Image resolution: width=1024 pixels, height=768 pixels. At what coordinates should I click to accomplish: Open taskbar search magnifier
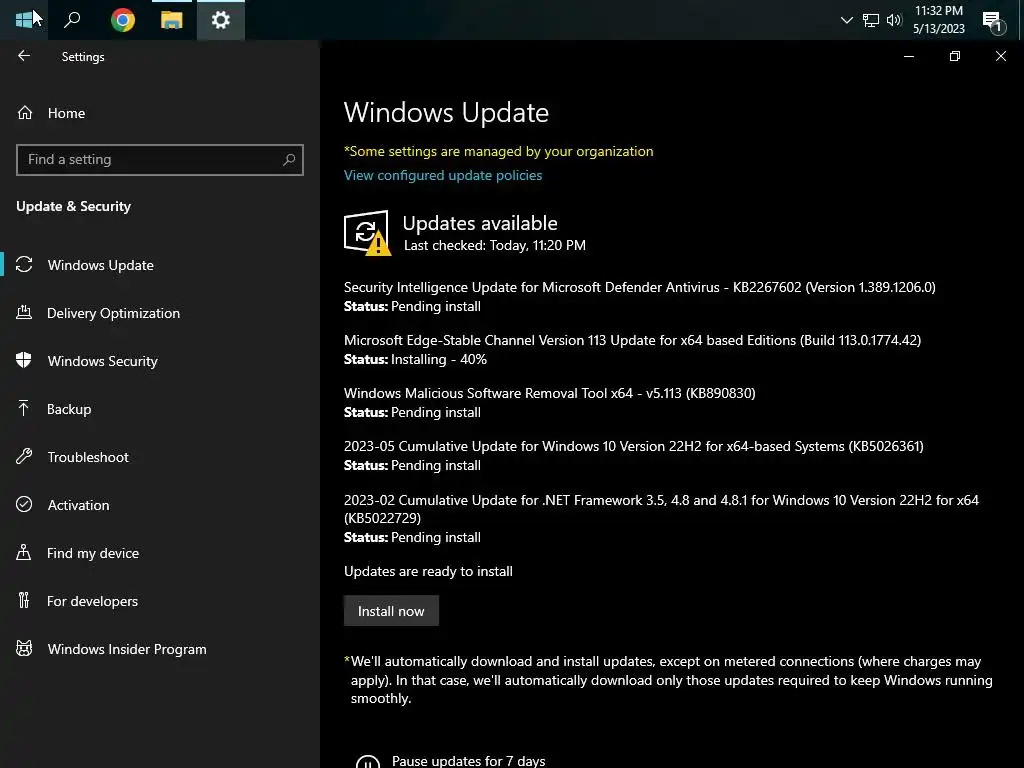tap(72, 20)
